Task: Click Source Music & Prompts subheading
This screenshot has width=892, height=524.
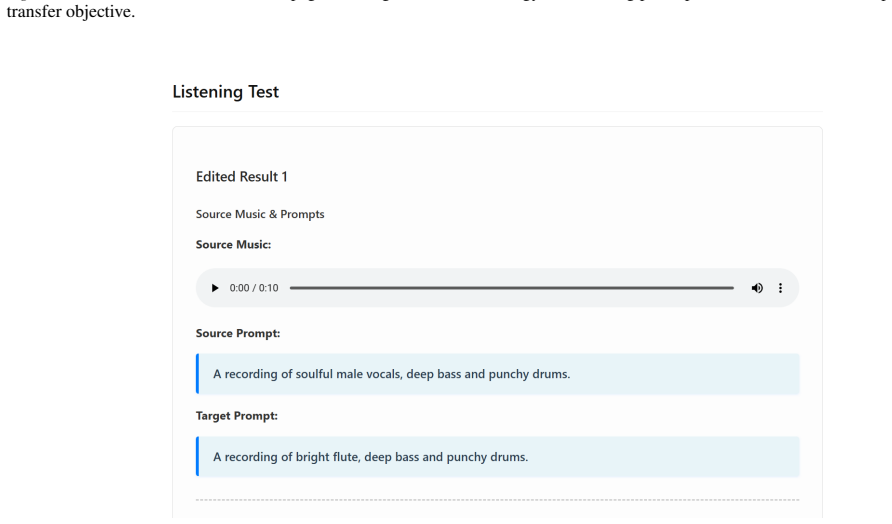Action: (x=260, y=214)
